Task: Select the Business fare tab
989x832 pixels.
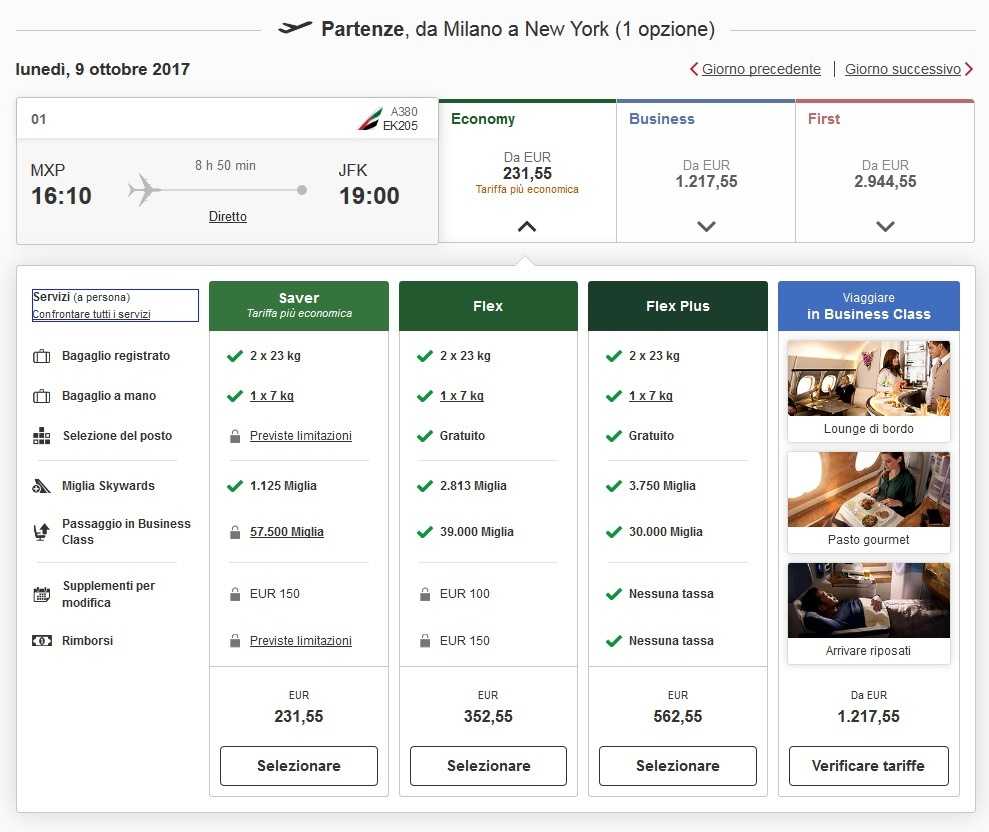Action: tap(706, 170)
